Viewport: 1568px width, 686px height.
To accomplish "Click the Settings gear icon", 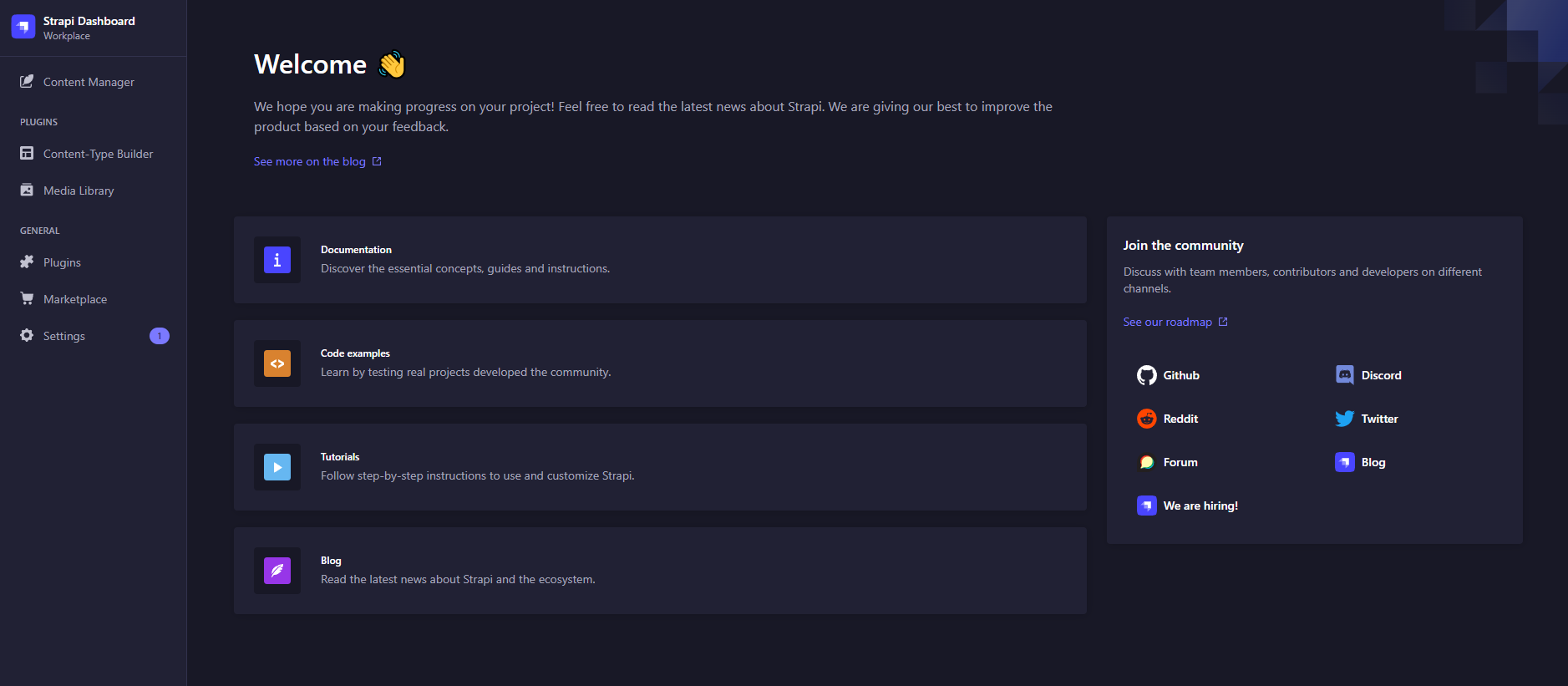I will coord(27,336).
